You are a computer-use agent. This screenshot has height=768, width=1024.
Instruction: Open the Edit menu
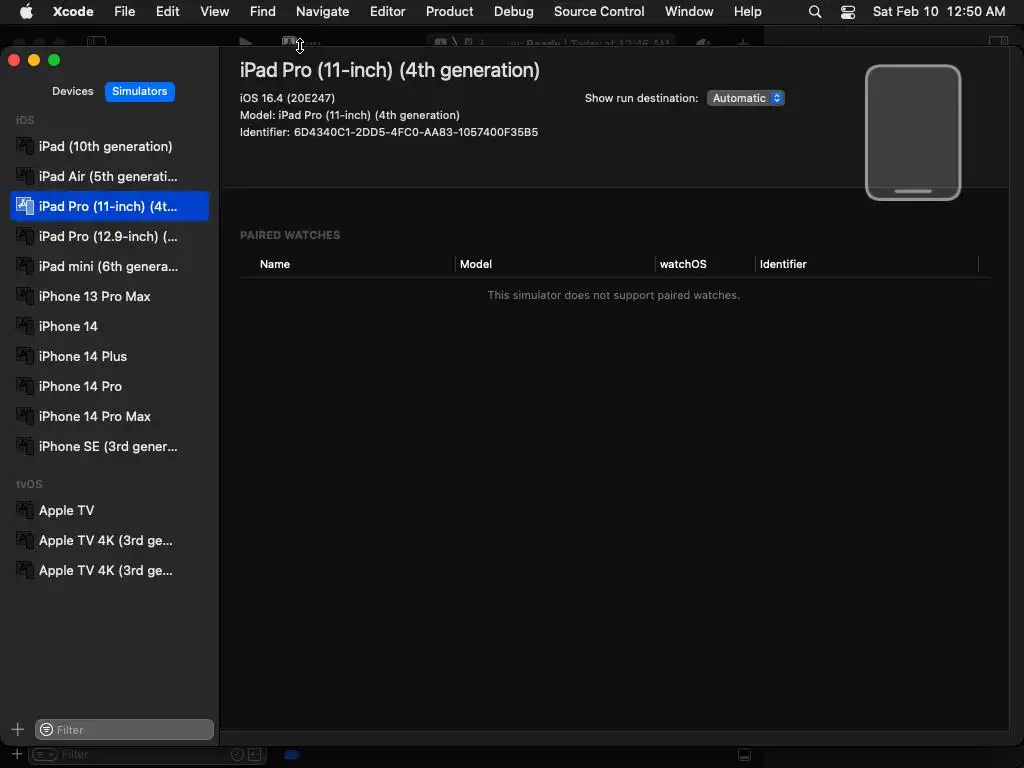167,11
